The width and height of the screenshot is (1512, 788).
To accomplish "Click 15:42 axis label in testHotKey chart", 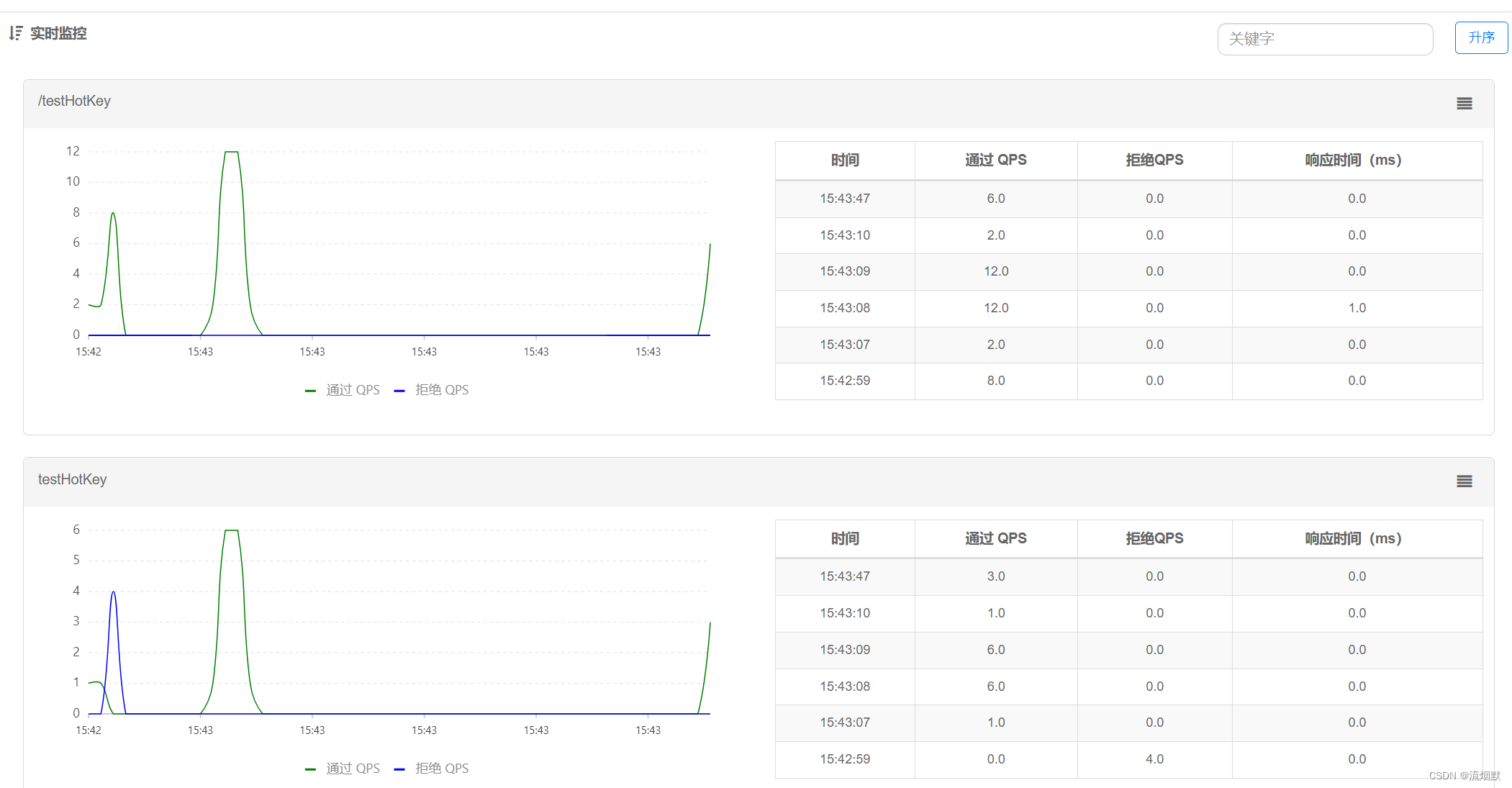I will click(89, 730).
